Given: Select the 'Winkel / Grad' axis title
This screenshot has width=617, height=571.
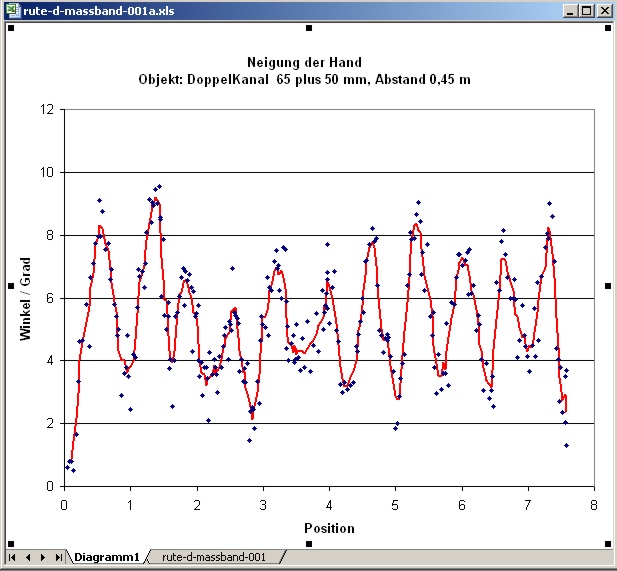Looking at the screenshot, I should pyautogui.click(x=26, y=297).
